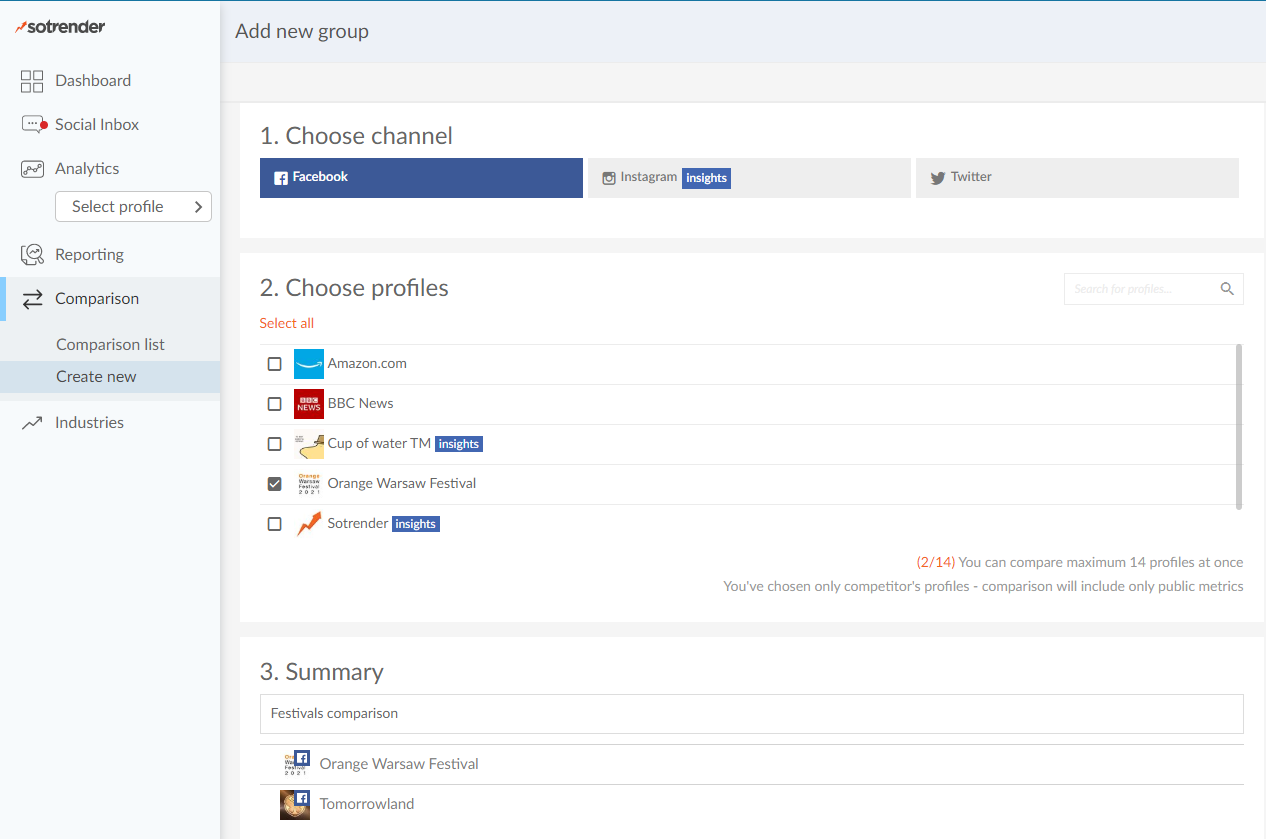1266x839 pixels.
Task: Choose the Facebook channel tab
Action: tap(420, 178)
